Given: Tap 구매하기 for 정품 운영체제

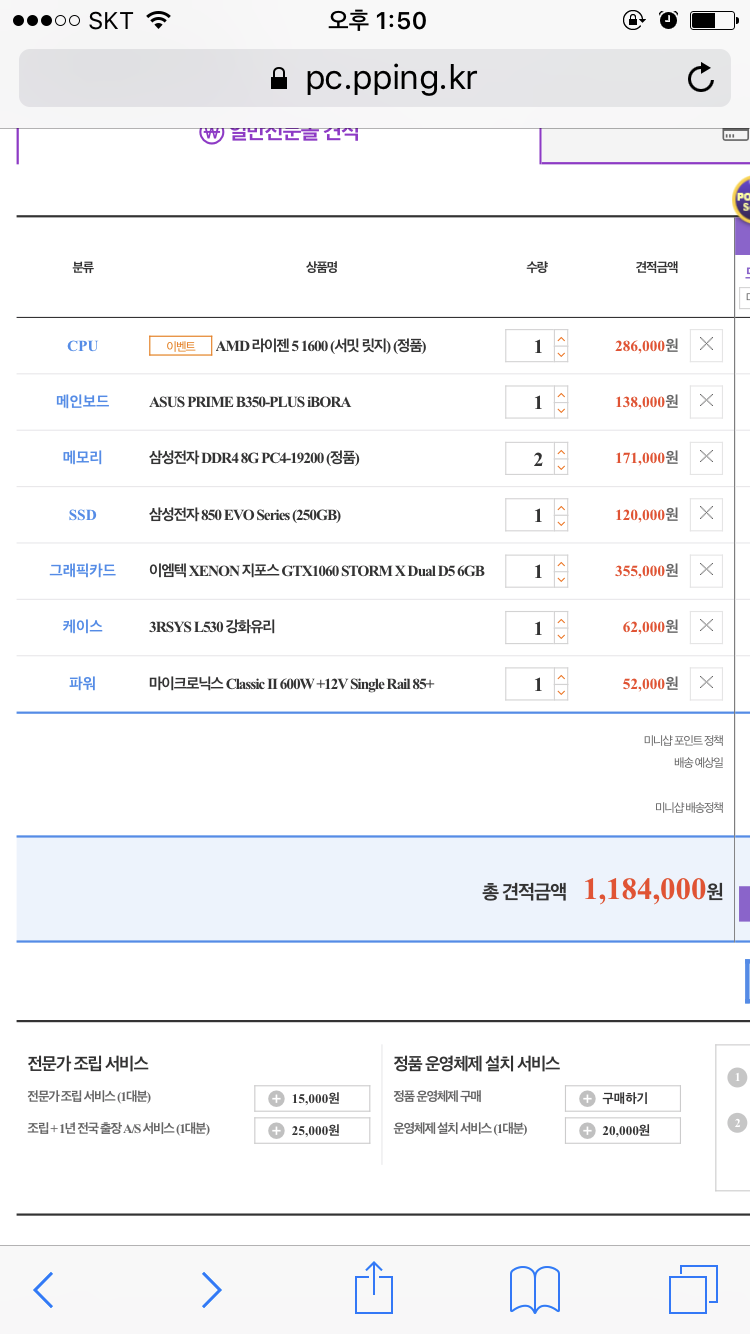Looking at the screenshot, I should coord(623,1098).
